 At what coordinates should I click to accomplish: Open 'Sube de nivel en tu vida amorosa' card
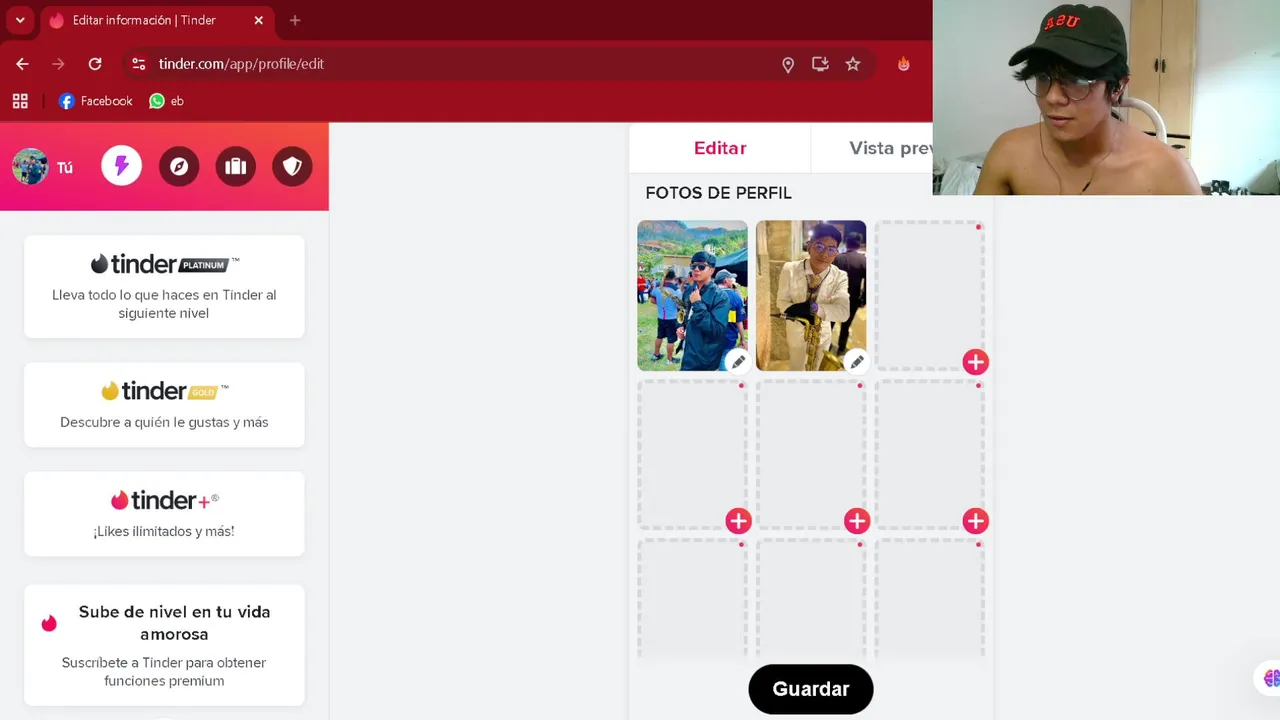[164, 645]
